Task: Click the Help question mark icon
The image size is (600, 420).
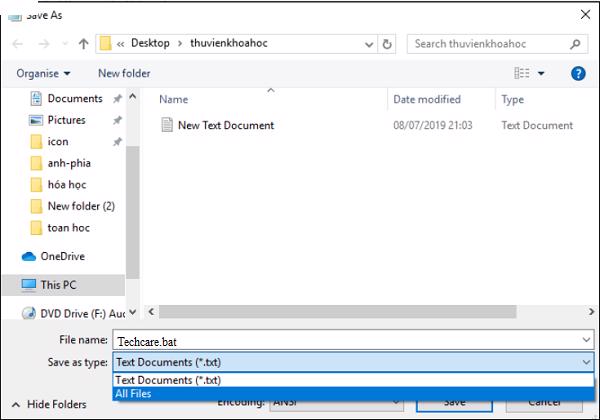Action: point(577,73)
